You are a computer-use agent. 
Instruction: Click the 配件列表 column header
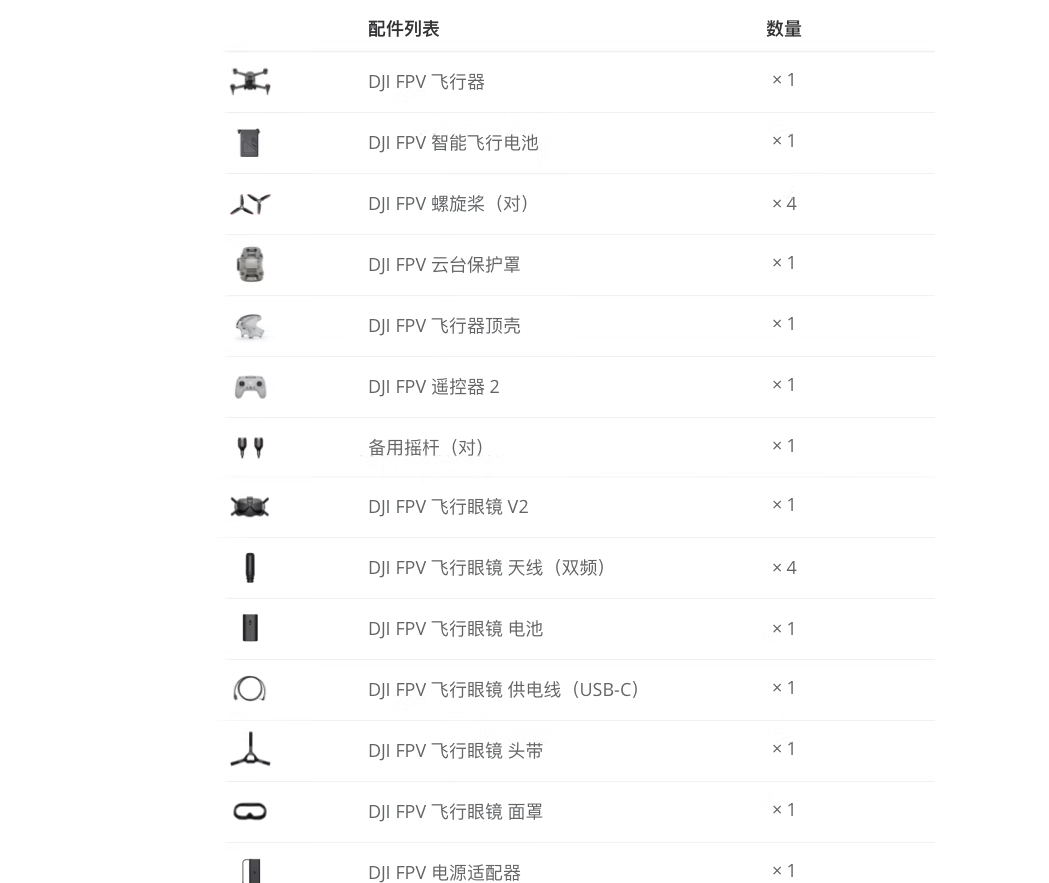tap(403, 29)
